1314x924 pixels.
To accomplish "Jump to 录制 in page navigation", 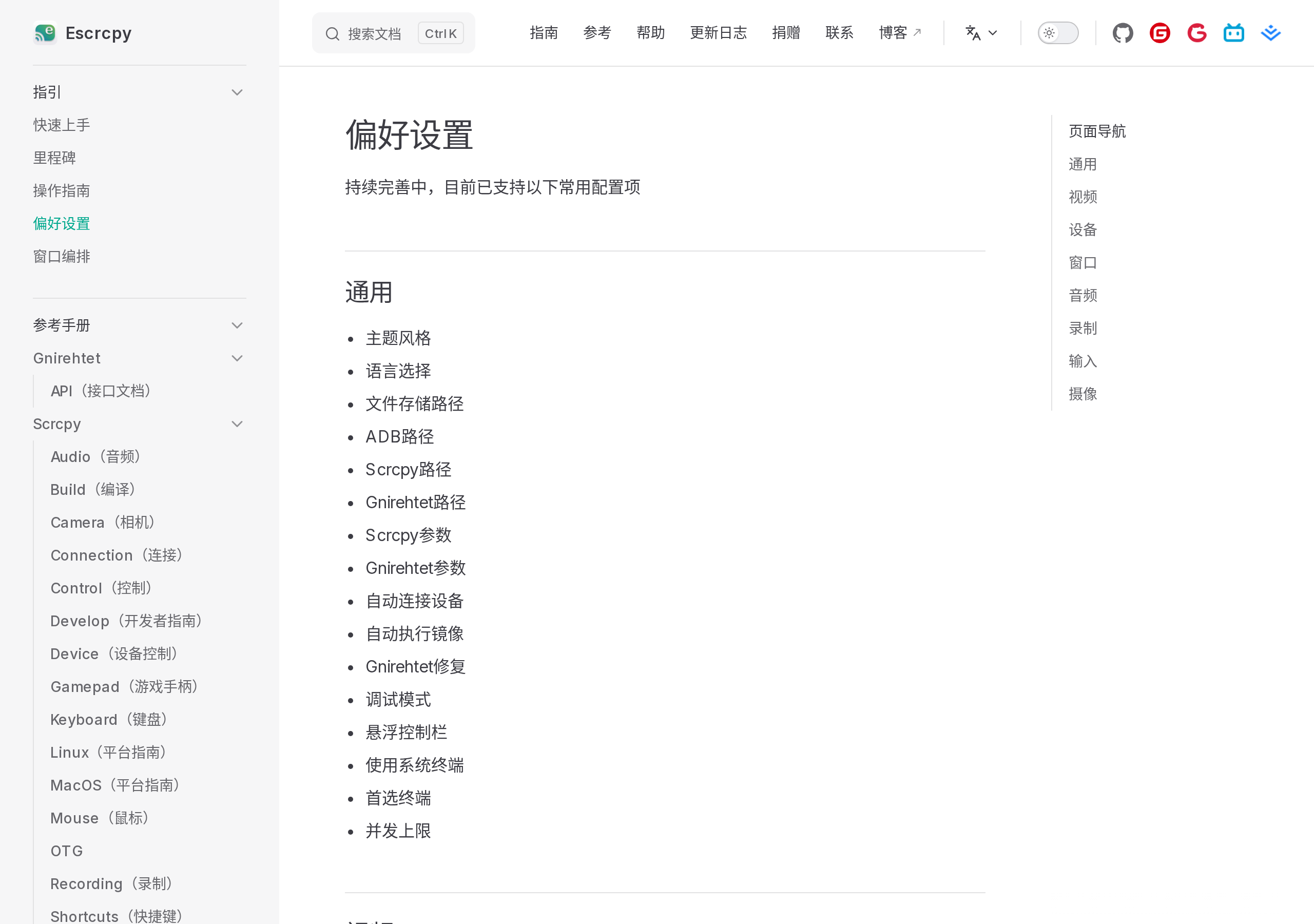I will pyautogui.click(x=1082, y=329).
